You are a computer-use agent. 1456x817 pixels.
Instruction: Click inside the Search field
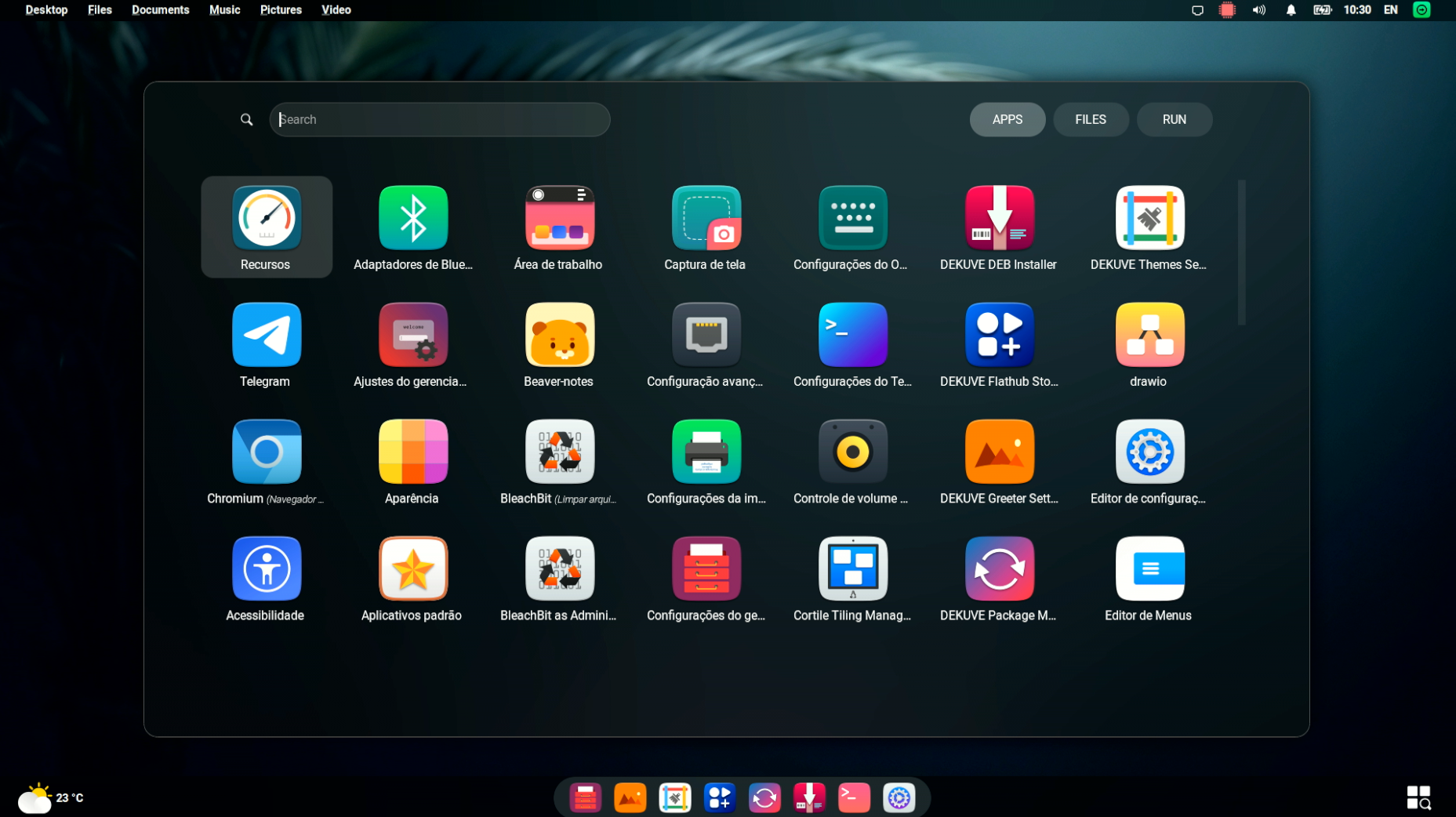coord(439,119)
